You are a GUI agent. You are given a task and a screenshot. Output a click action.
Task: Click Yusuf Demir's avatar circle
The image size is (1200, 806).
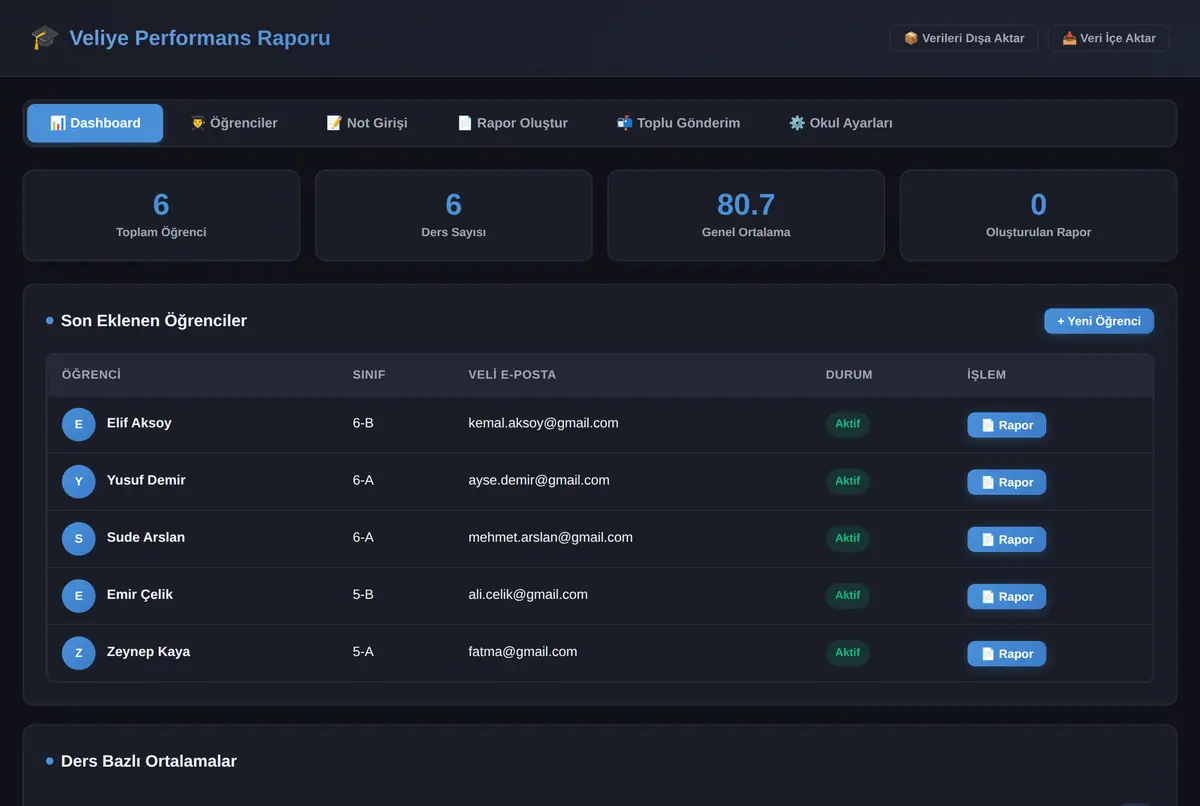[x=79, y=481]
